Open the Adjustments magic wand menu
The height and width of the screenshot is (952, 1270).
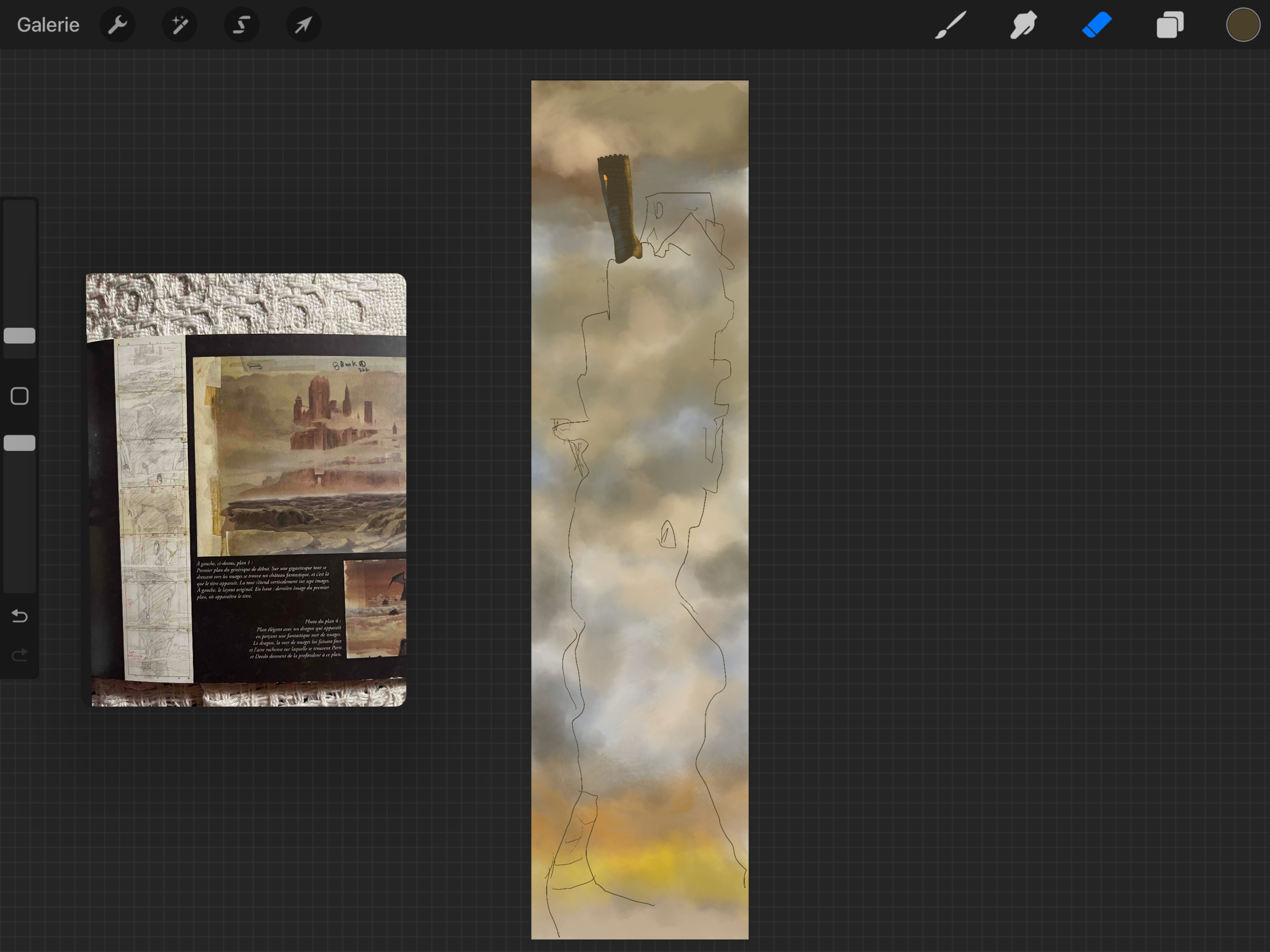point(180,25)
